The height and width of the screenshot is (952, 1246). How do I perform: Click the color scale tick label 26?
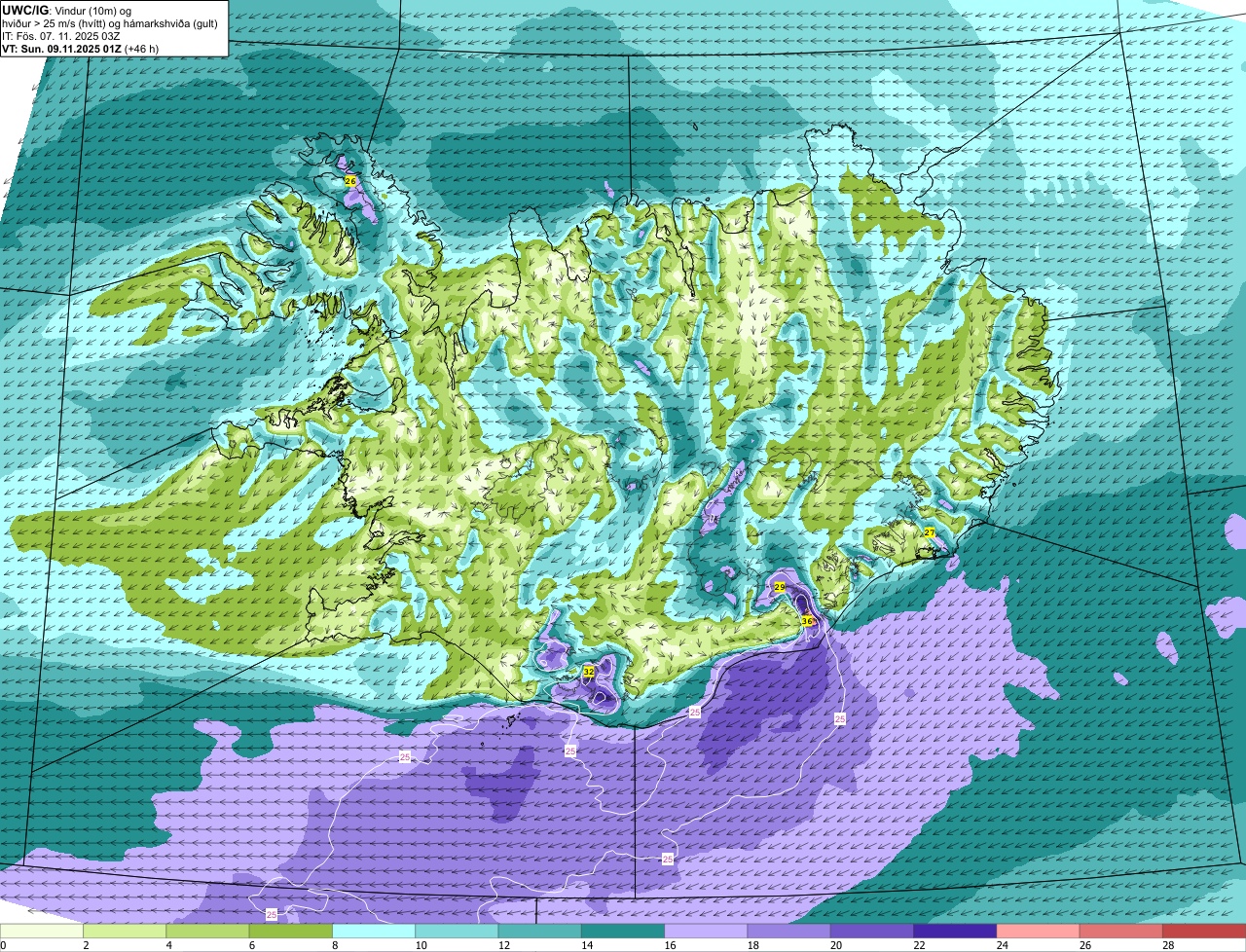pos(1083,945)
